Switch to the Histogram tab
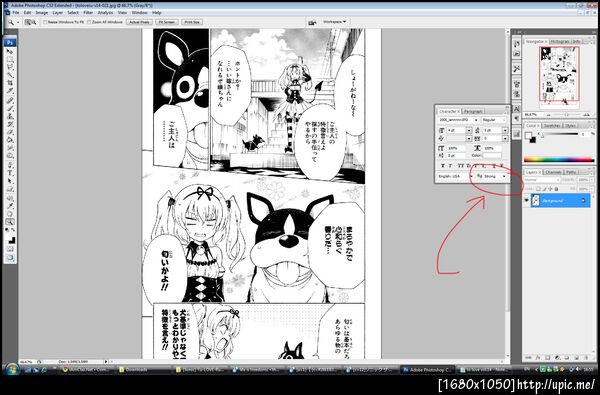This screenshot has width=600, height=395. 559,41
